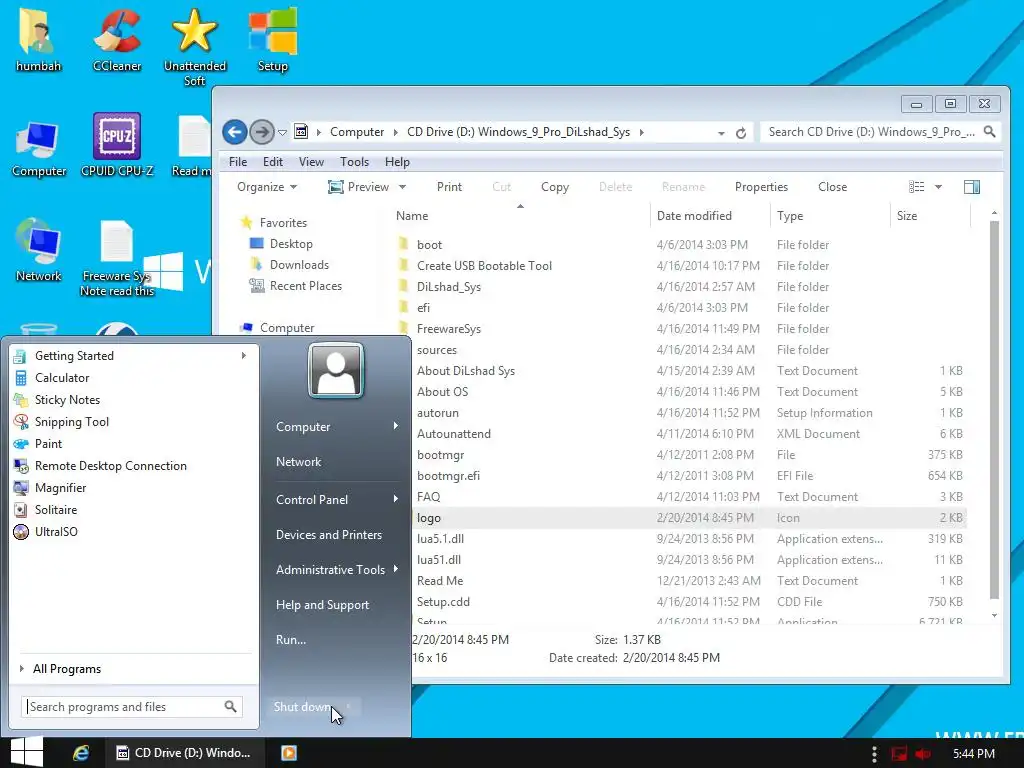1024x768 pixels.
Task: Open view options dropdown arrow
Action: [938, 187]
